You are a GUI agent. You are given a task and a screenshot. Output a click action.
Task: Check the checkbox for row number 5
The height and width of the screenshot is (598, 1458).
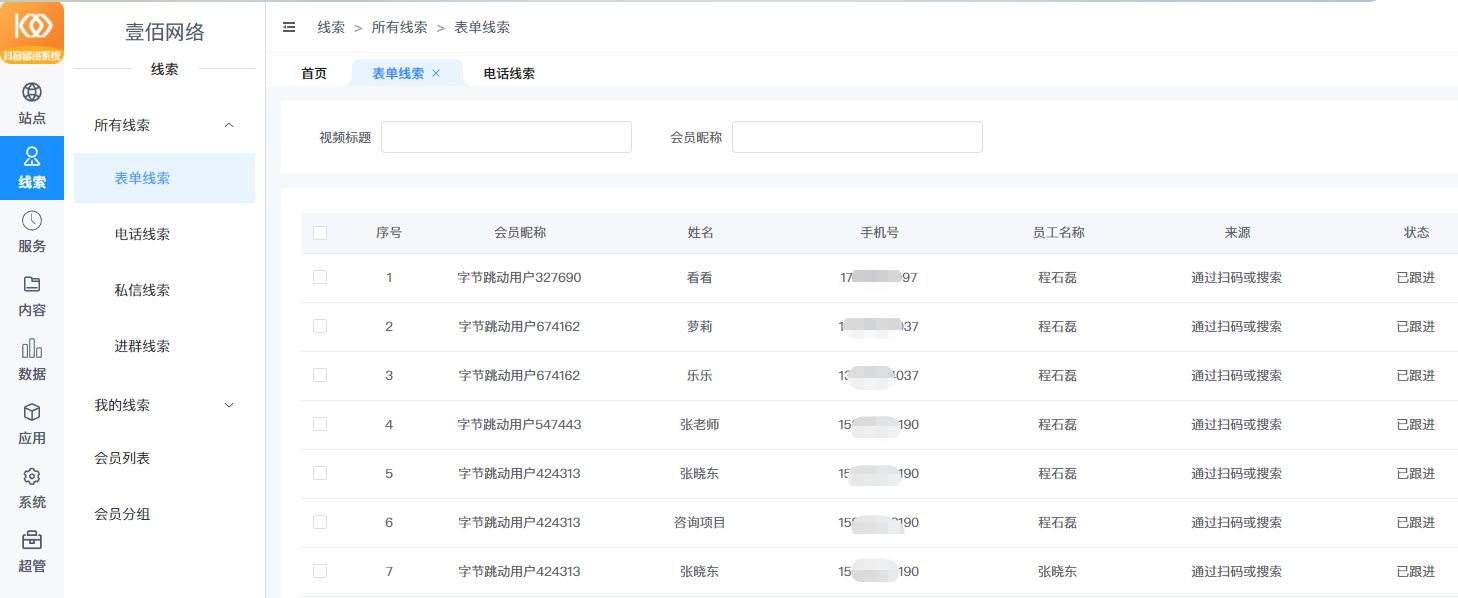point(320,473)
